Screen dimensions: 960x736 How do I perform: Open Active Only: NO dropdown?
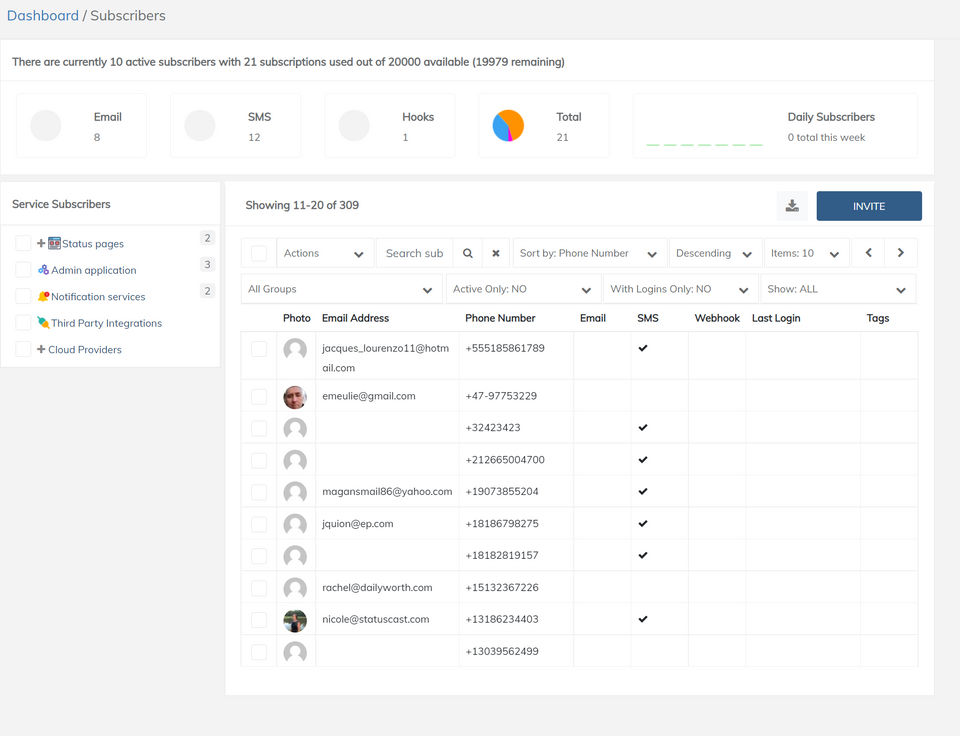523,289
